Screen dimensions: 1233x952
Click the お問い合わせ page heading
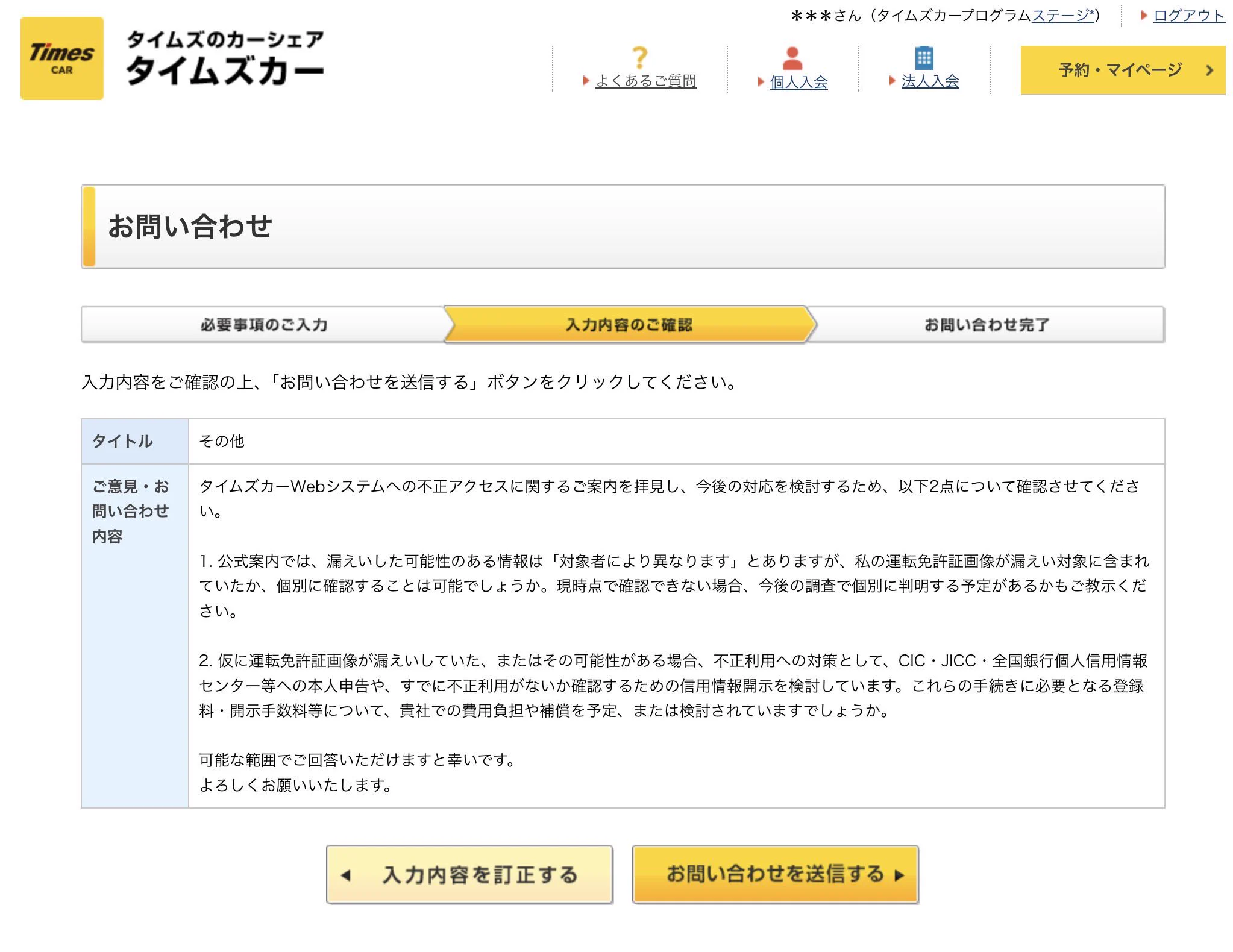pyautogui.click(x=190, y=227)
